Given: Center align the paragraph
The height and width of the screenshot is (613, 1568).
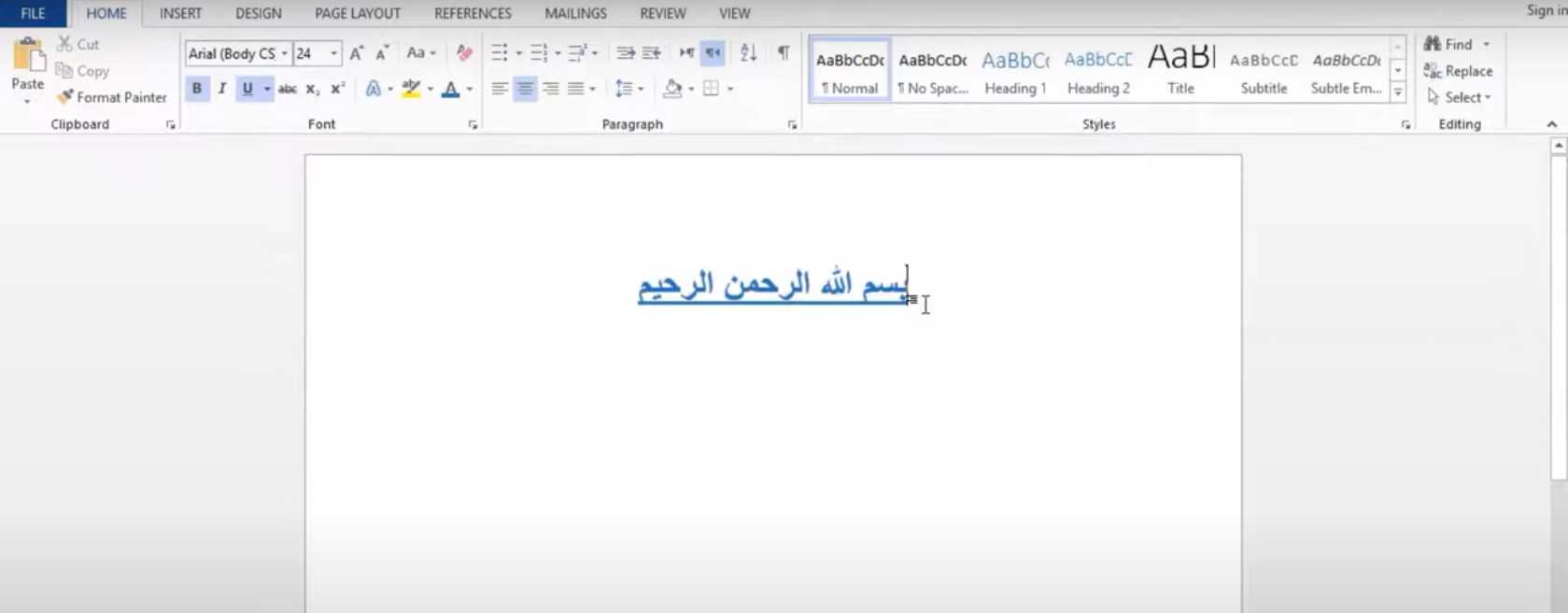Looking at the screenshot, I should [525, 89].
